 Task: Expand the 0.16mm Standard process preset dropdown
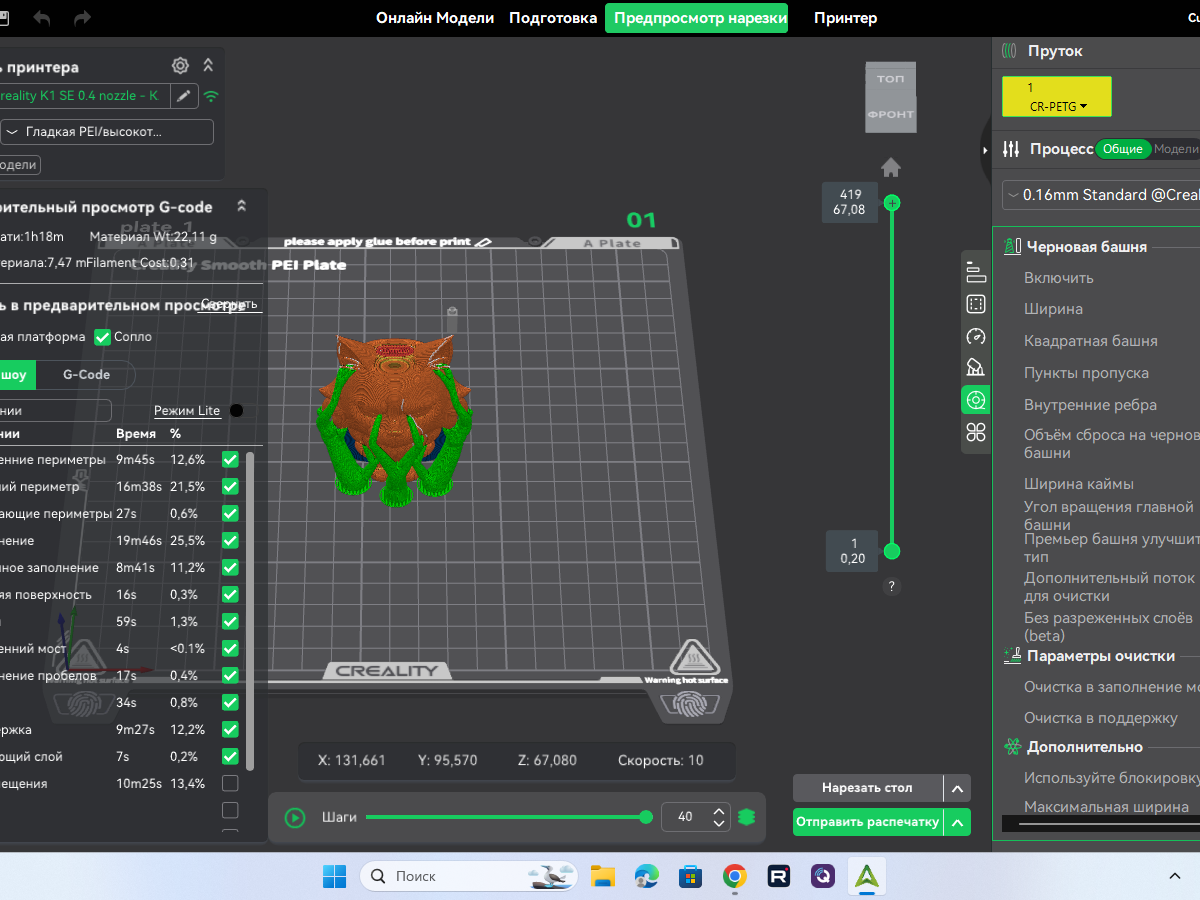coord(1102,195)
